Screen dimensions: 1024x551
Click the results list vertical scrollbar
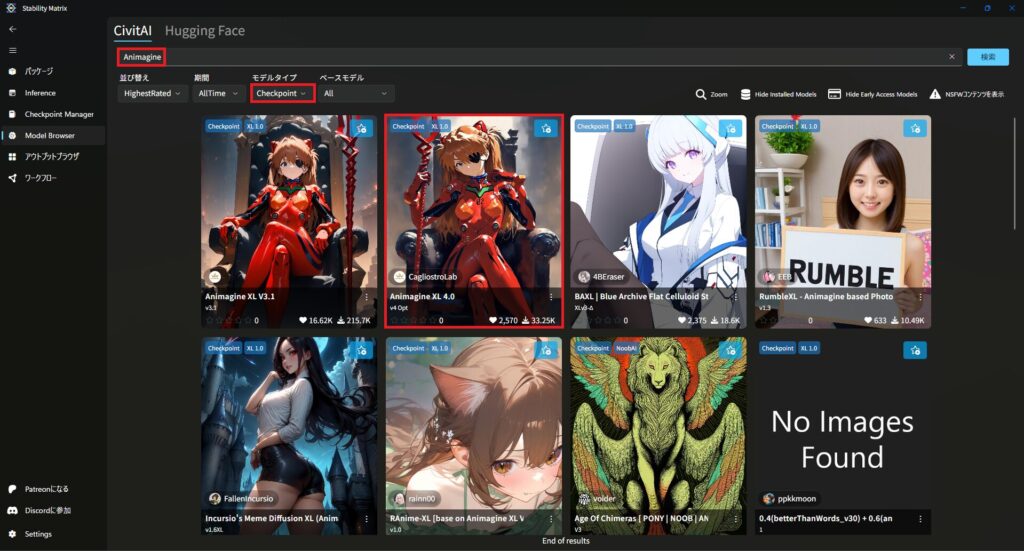pyautogui.click(x=1014, y=173)
